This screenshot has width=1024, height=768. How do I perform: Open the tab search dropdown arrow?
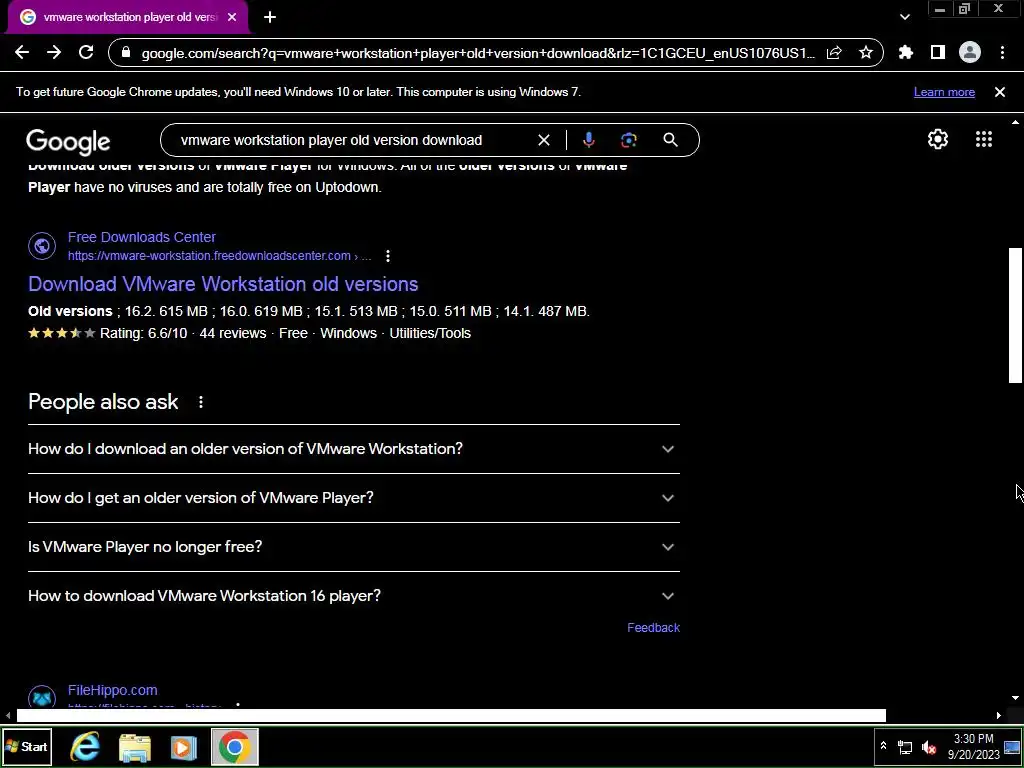(904, 18)
